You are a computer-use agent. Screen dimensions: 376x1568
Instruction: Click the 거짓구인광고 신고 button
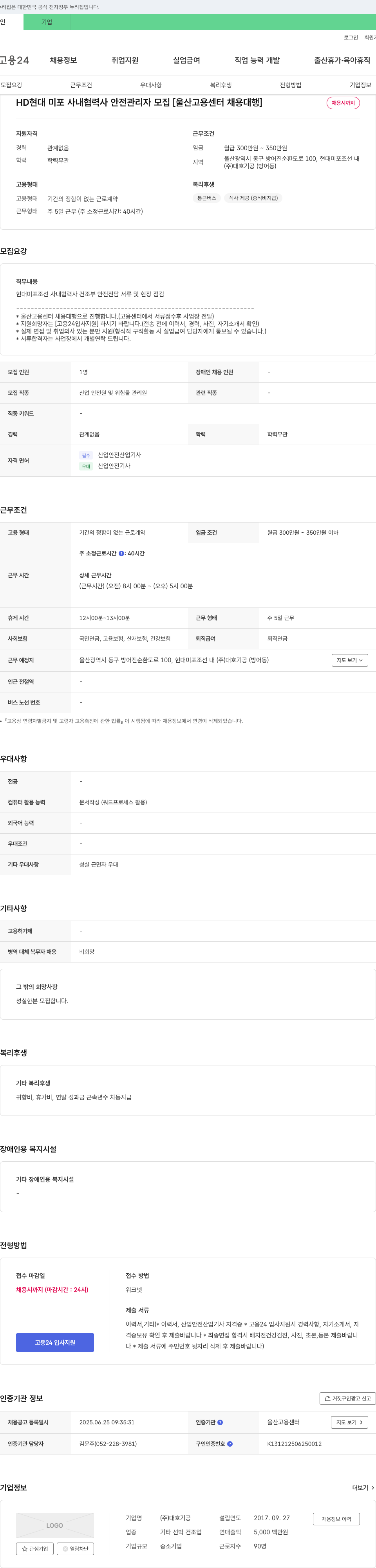click(347, 1398)
